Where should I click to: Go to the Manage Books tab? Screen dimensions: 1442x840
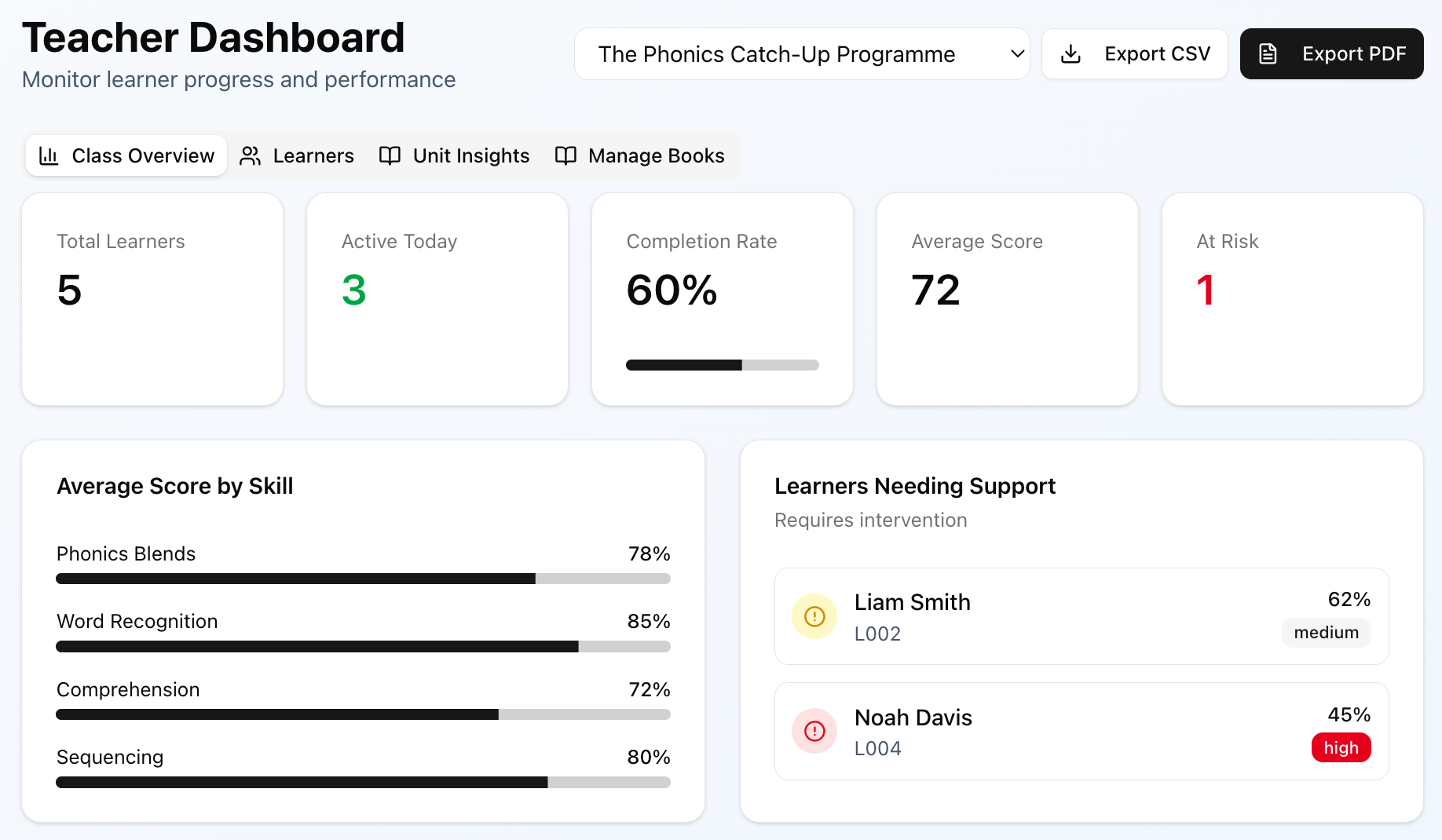(640, 156)
